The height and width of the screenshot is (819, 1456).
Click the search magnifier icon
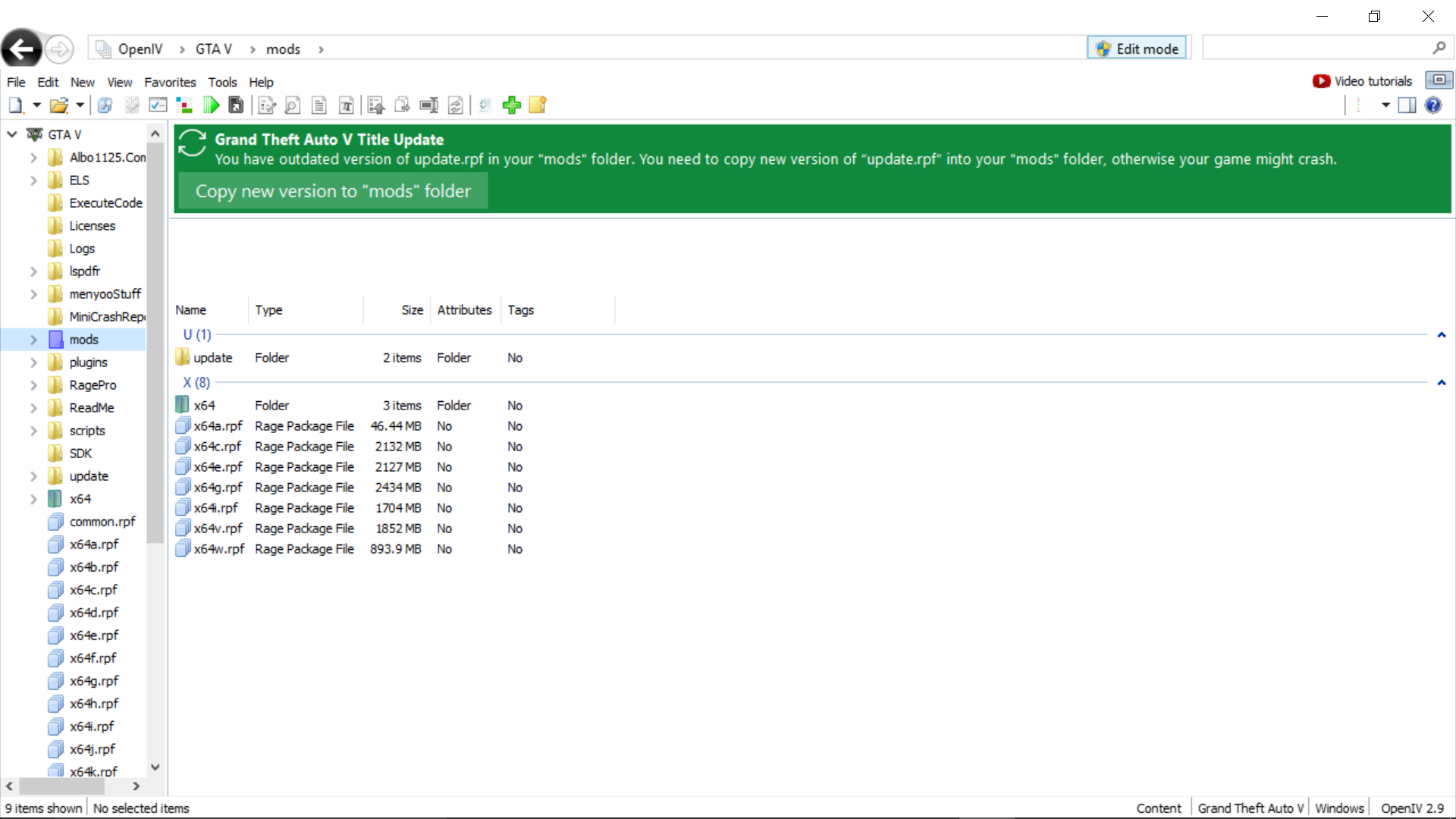[x=1439, y=49]
